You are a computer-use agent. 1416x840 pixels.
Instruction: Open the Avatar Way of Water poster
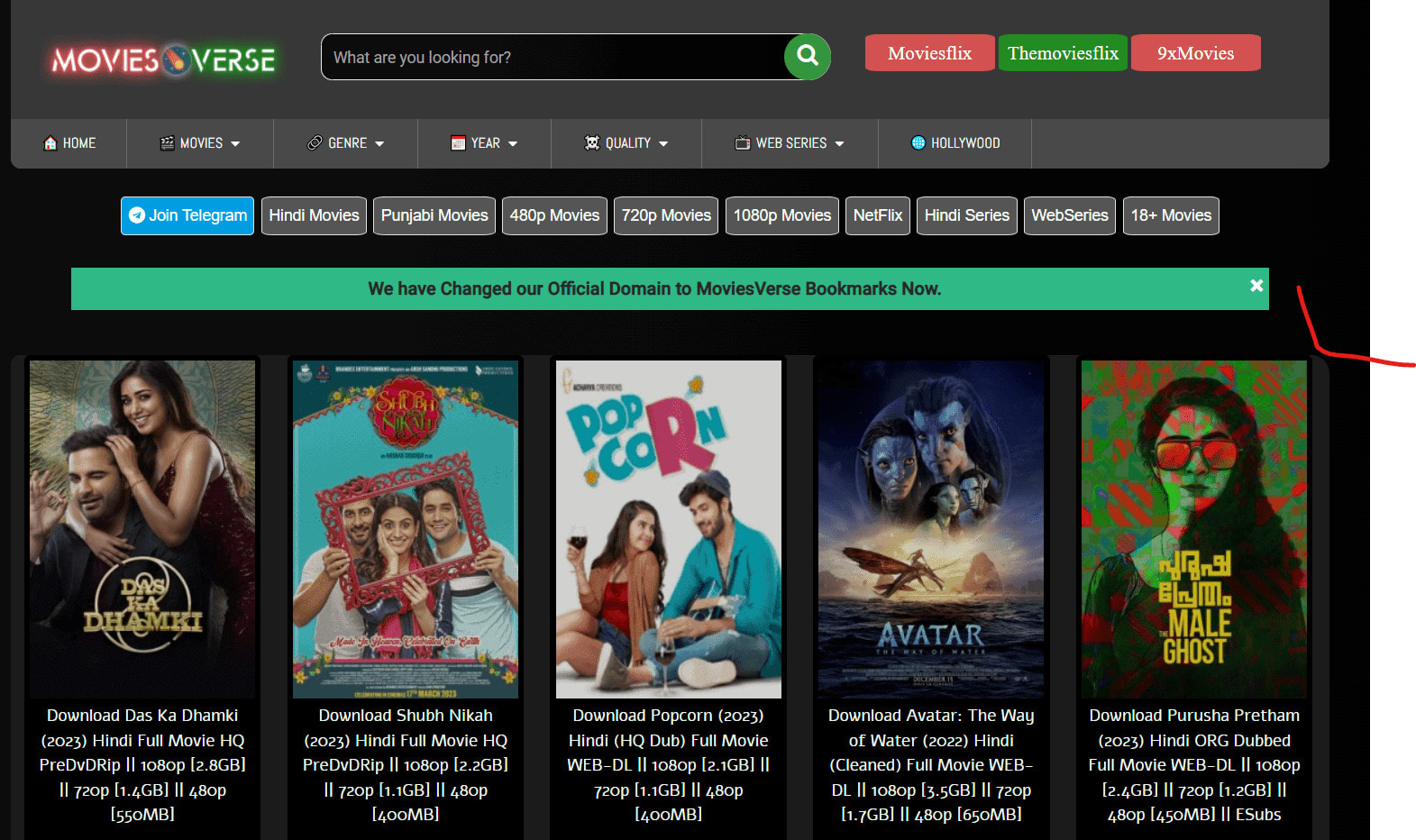(931, 529)
